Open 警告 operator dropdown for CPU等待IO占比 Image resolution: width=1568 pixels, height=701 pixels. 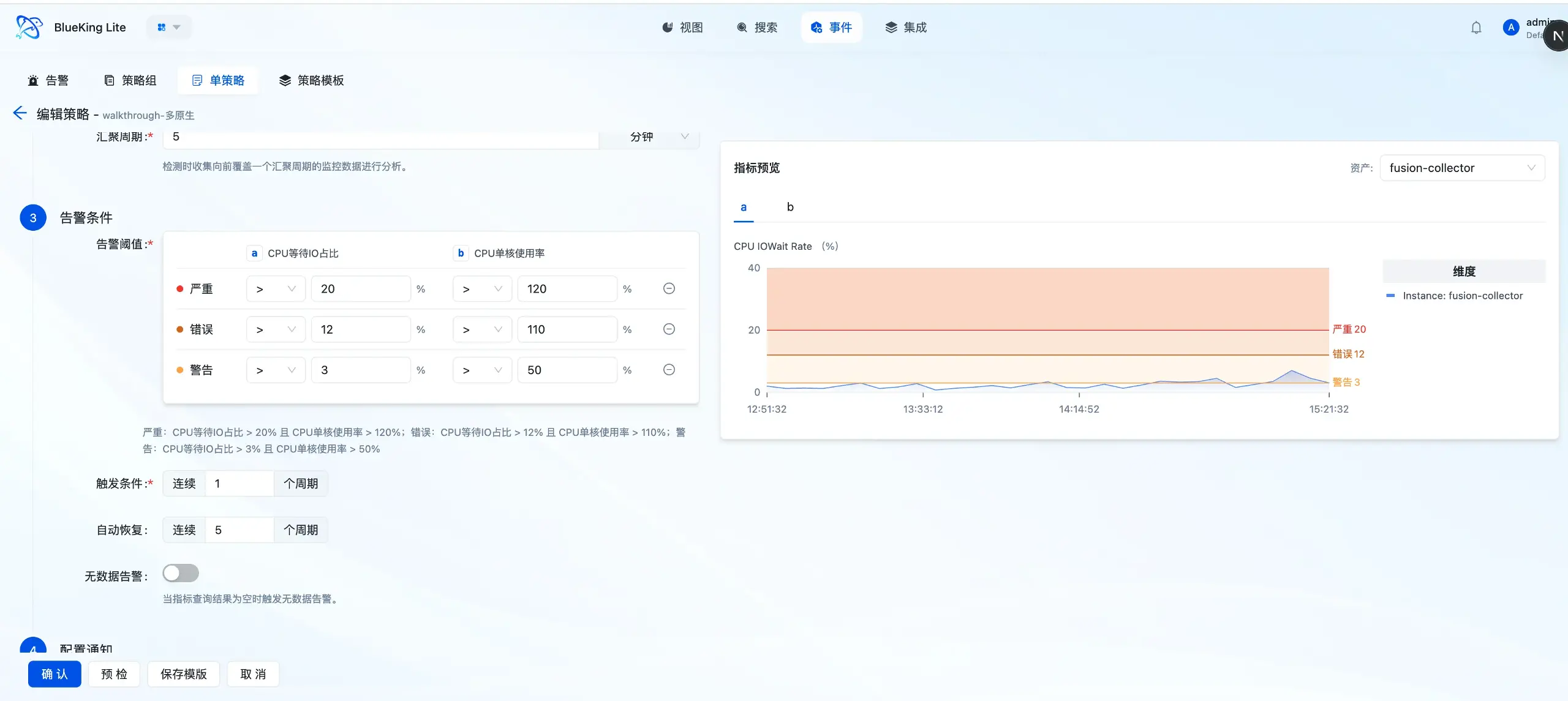pyautogui.click(x=276, y=370)
